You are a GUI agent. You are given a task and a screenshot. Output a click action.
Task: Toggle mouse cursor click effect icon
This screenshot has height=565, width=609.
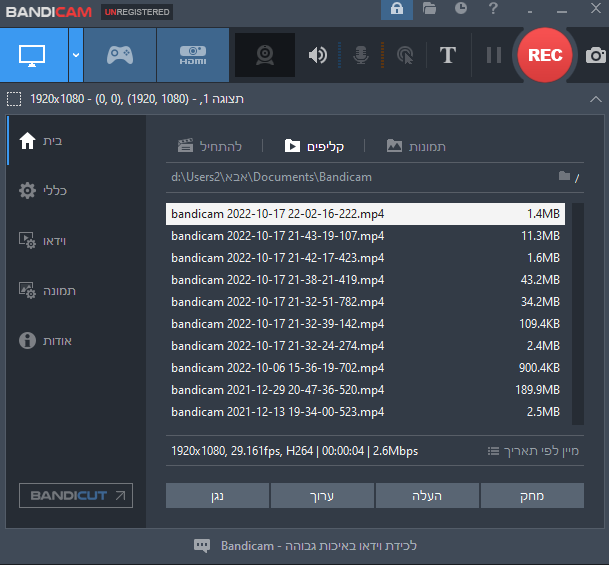(x=405, y=55)
